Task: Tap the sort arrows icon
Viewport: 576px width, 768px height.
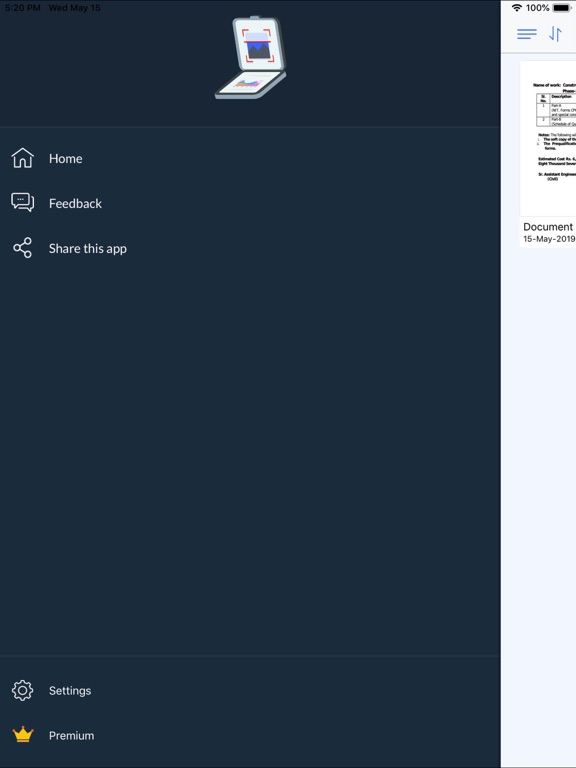Action: click(555, 34)
